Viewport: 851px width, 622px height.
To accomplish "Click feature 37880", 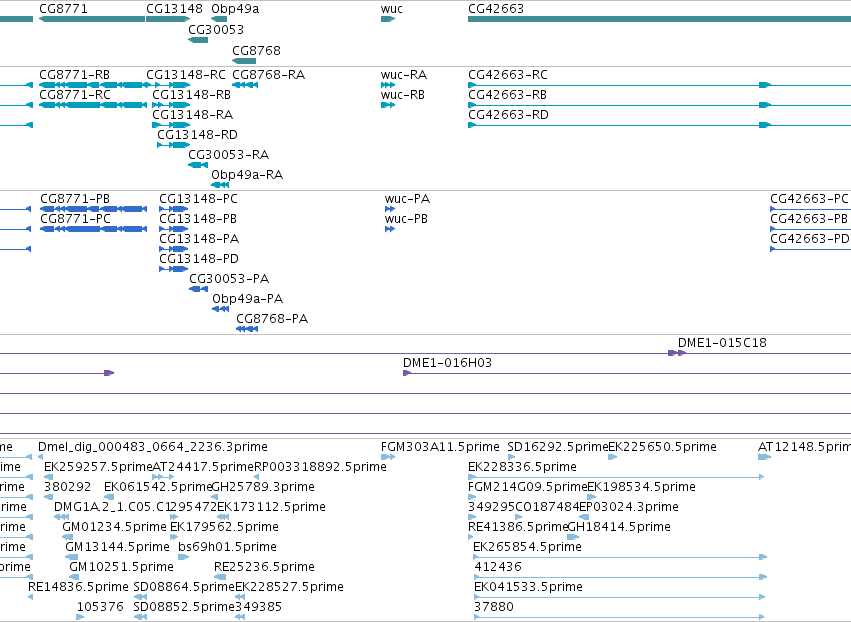I will (x=494, y=607).
